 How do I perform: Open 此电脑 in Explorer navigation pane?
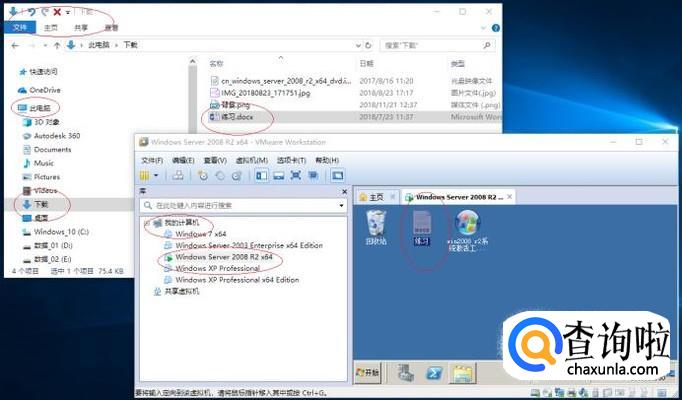(34, 108)
